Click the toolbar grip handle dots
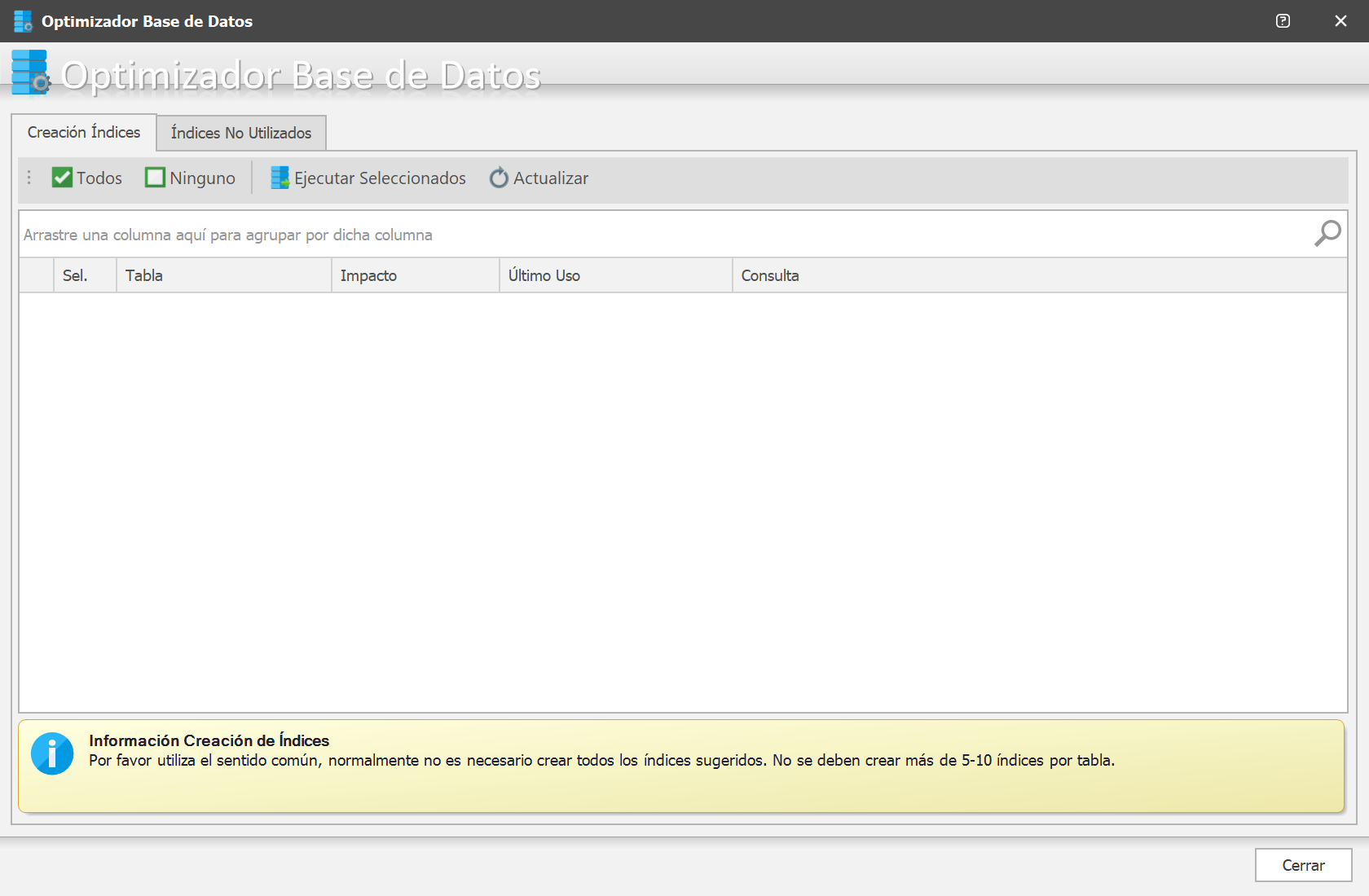The width and height of the screenshot is (1369, 896). [x=29, y=178]
